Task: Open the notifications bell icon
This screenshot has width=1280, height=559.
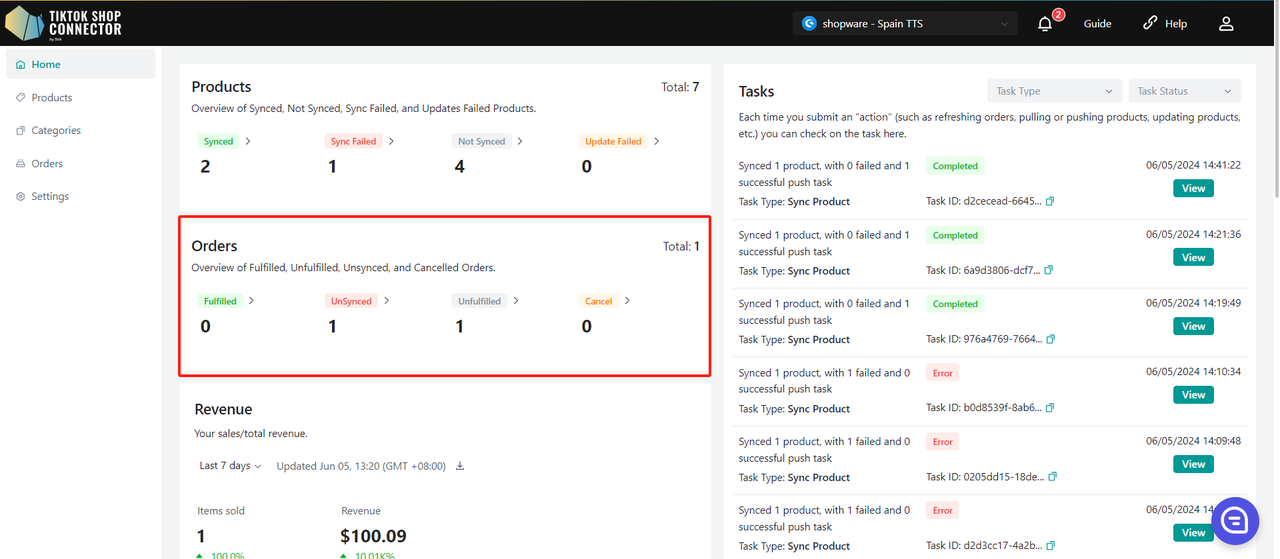Action: point(1045,23)
